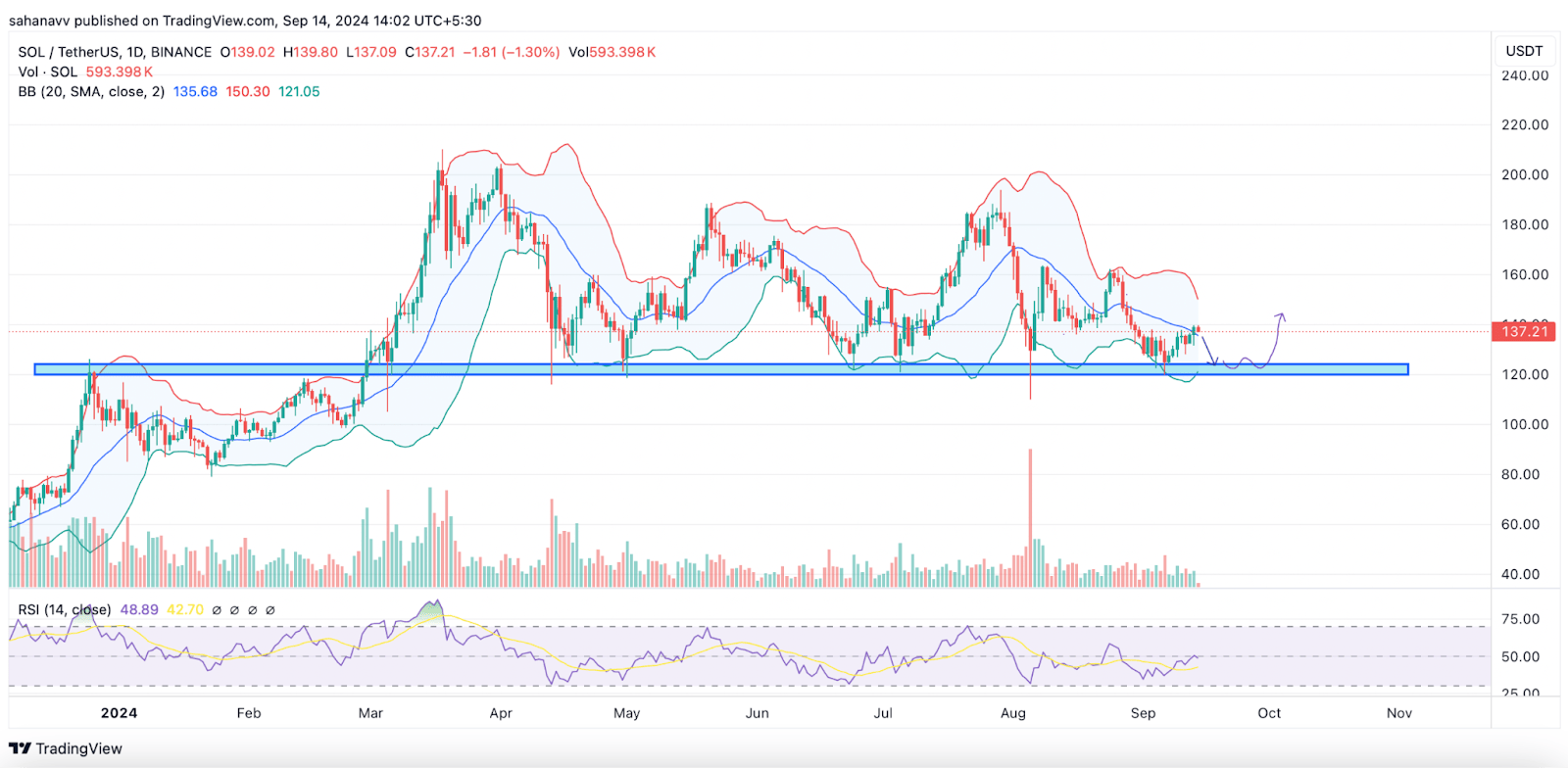Click the RSI axis label 50.00
The width and height of the screenshot is (1568, 768).
click(1521, 656)
